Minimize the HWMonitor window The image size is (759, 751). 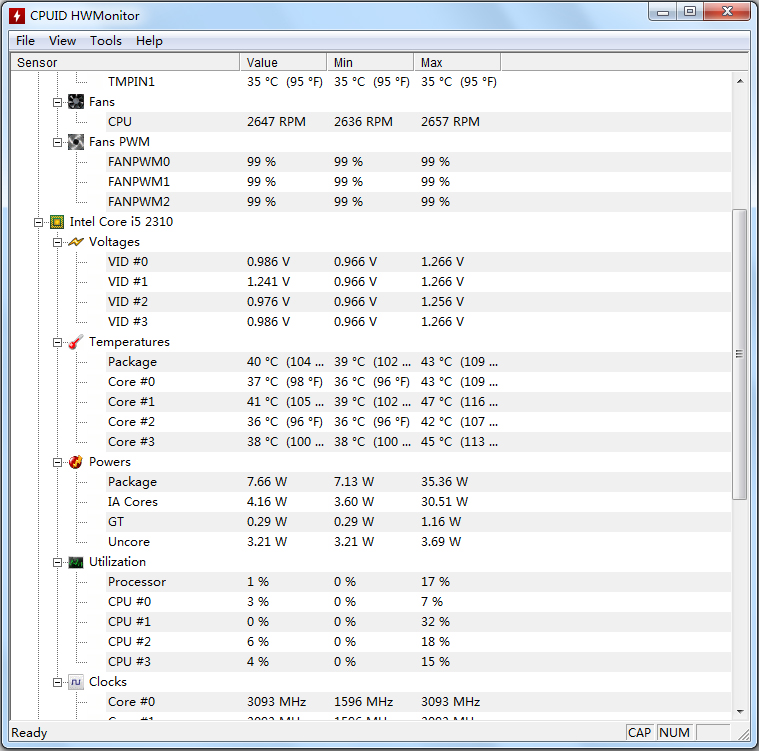coord(663,12)
